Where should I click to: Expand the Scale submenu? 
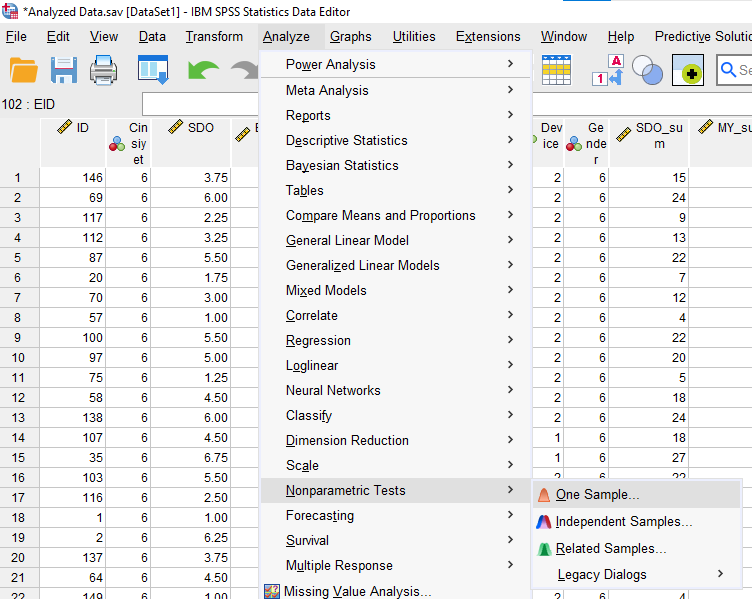coord(396,465)
